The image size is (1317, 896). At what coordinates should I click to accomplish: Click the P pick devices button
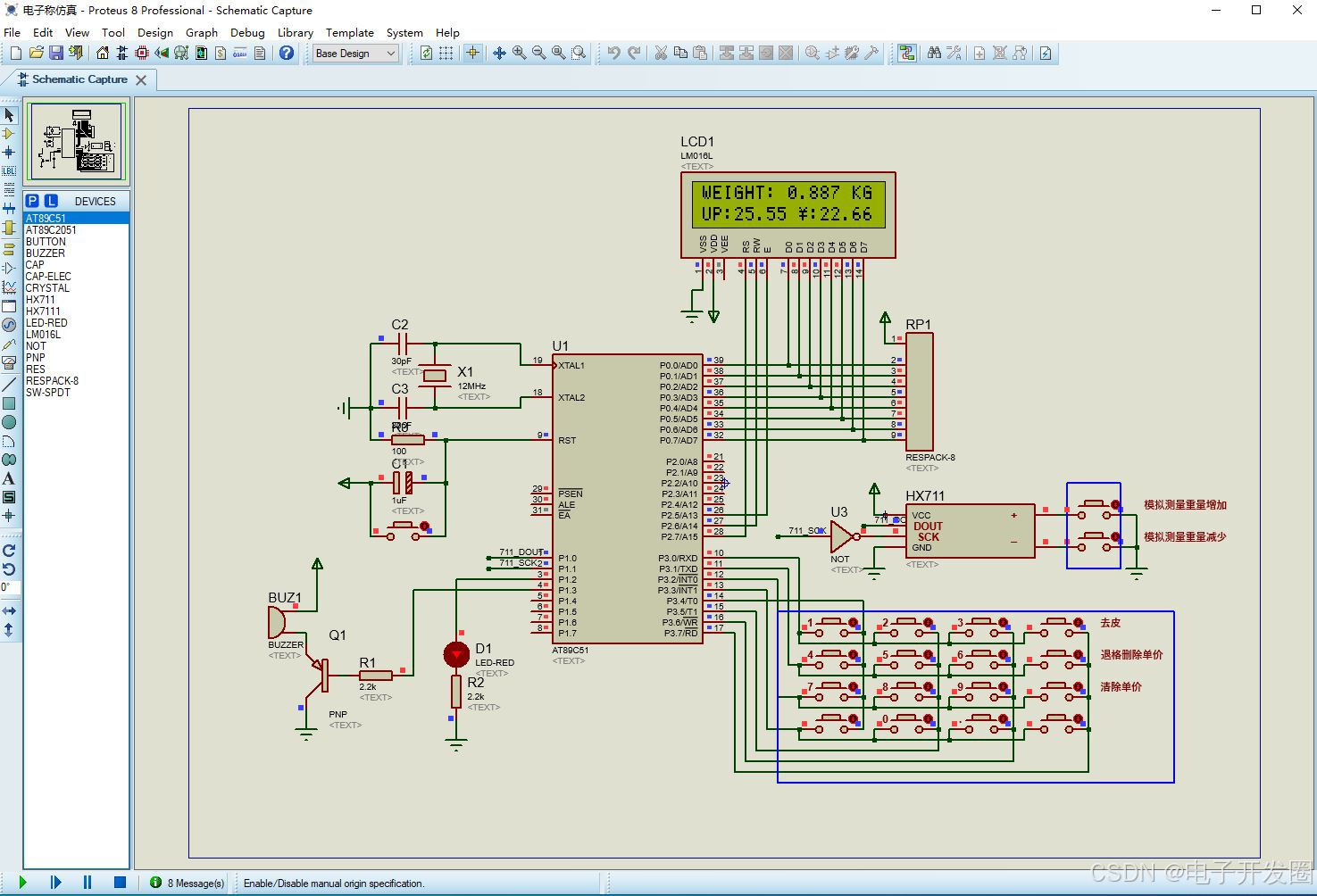click(32, 201)
